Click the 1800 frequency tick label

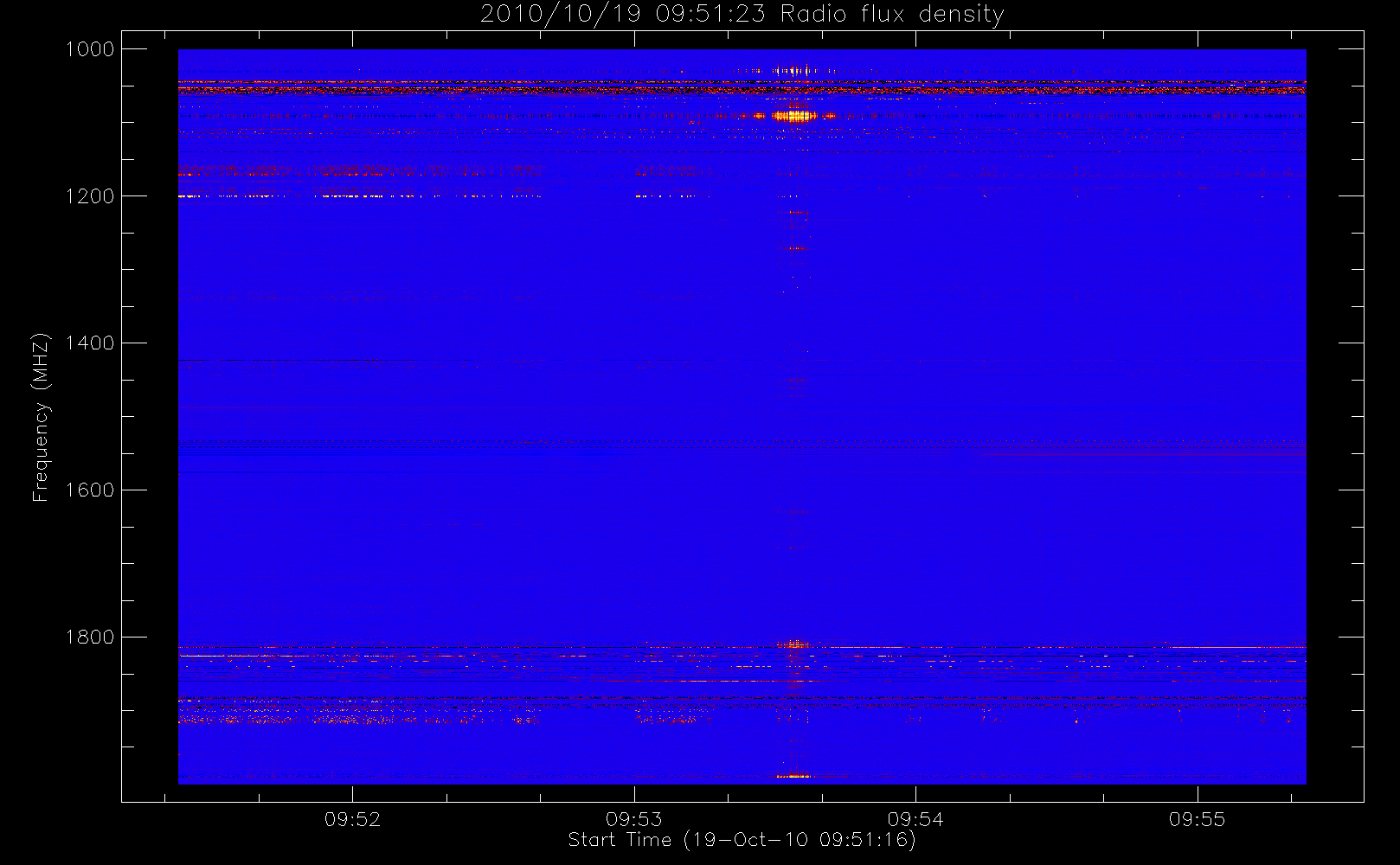(x=90, y=638)
